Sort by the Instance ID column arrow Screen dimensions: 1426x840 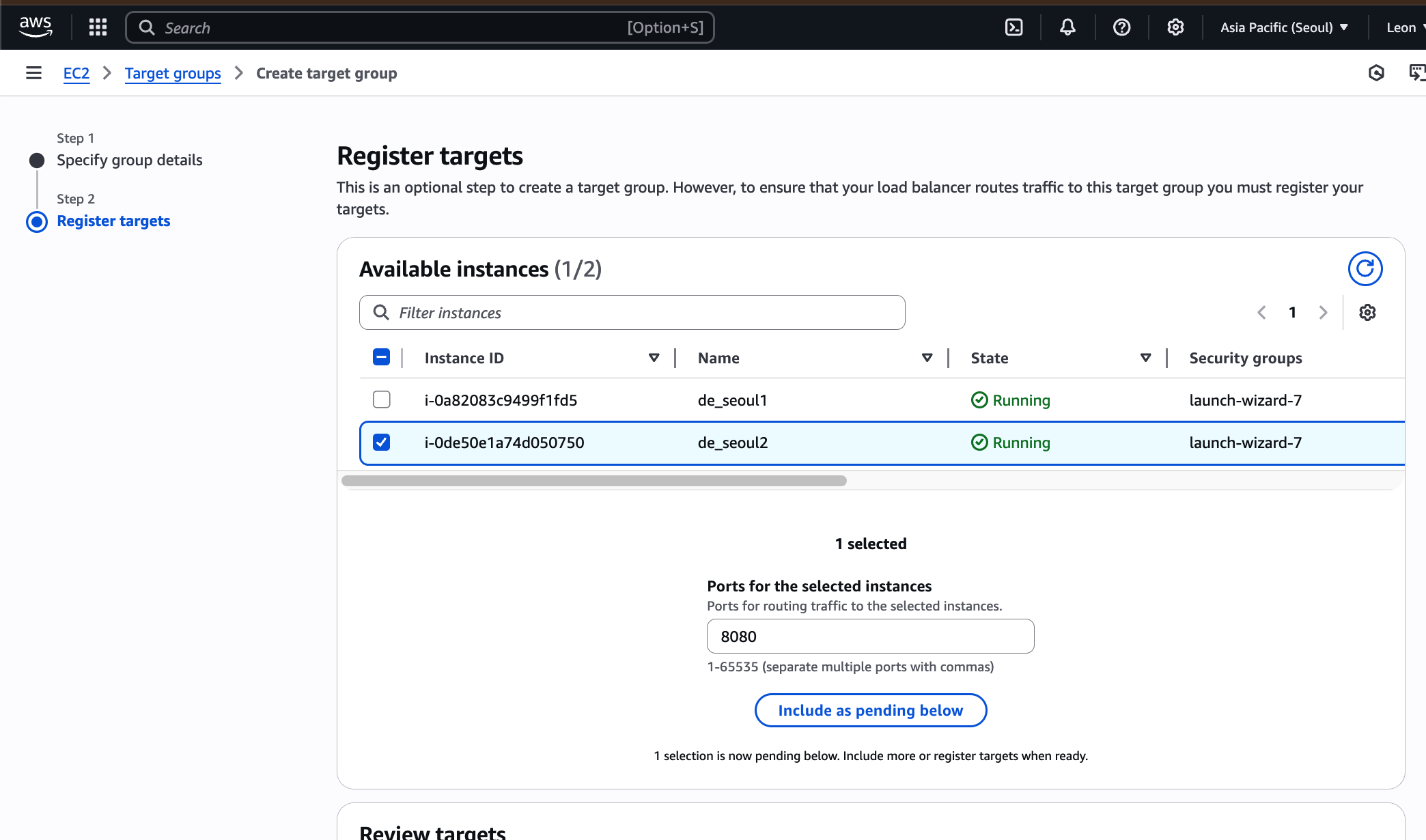[x=654, y=358]
